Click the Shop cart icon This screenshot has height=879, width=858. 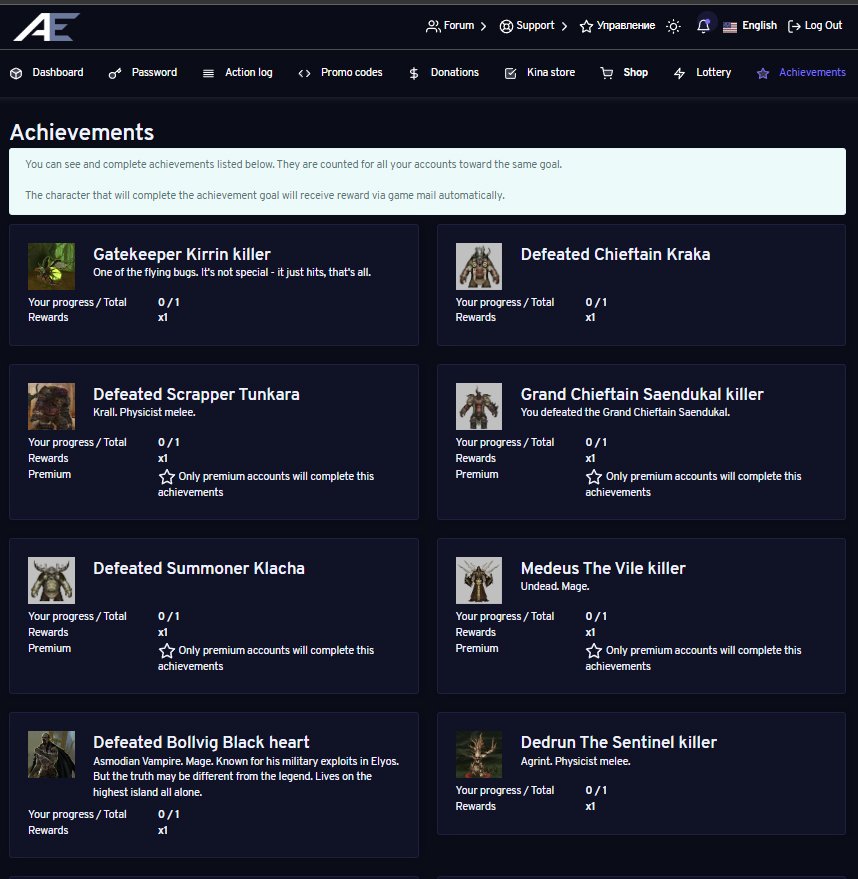pos(607,74)
